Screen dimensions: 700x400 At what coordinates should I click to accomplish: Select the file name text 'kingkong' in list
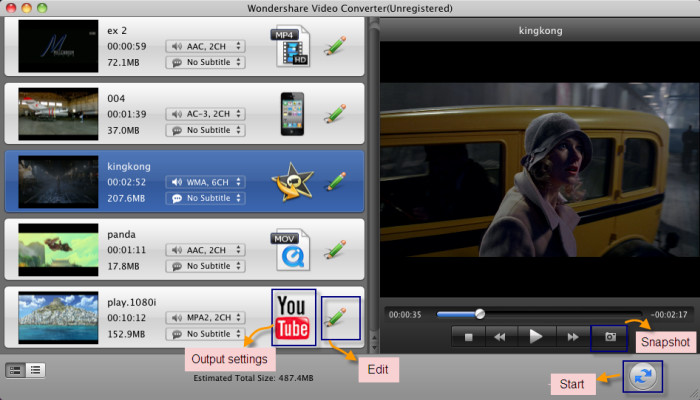point(129,167)
